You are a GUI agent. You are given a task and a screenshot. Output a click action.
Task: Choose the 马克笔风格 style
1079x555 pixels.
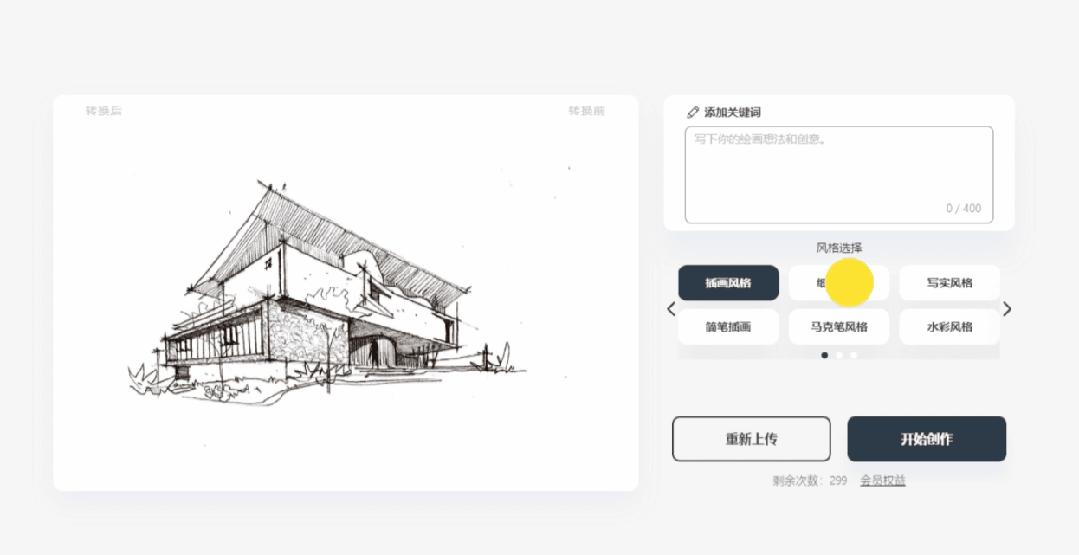point(839,327)
